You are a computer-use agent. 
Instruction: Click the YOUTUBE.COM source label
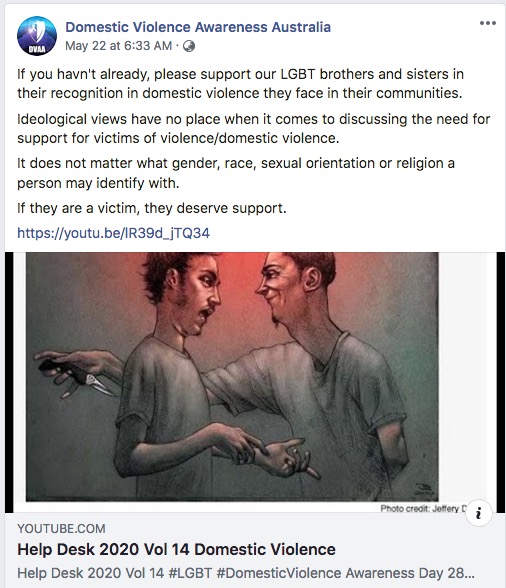click(61, 529)
